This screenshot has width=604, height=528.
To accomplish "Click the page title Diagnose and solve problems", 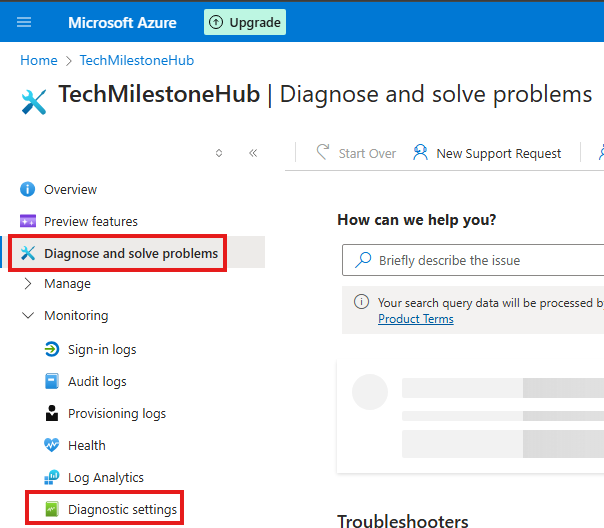I will pos(436,95).
